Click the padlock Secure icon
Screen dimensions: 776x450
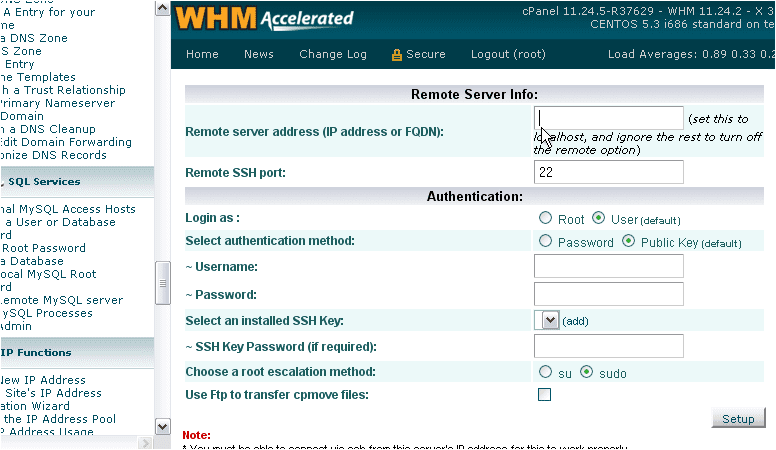[397, 55]
